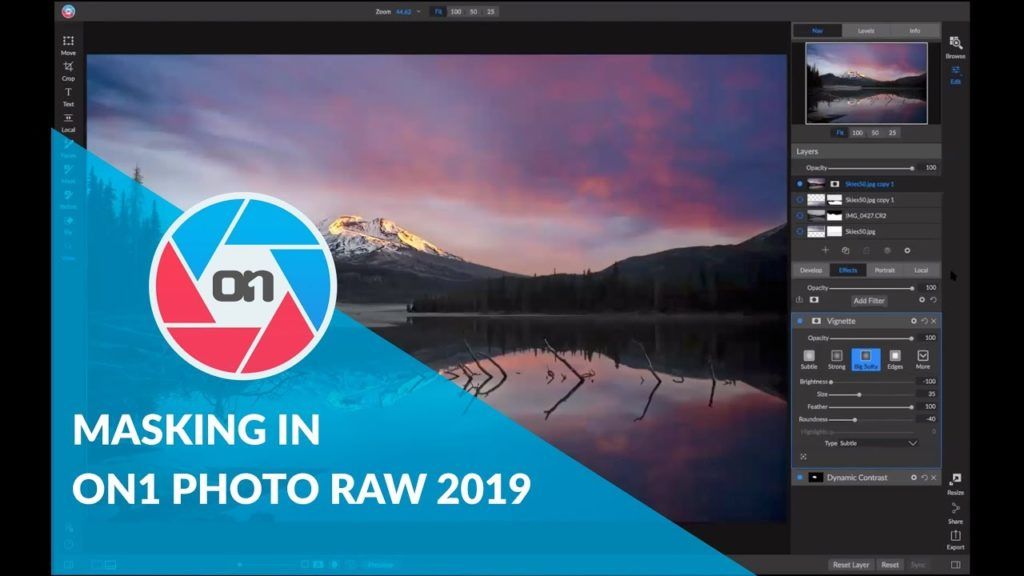Select the Strong vignette preset
The image size is (1024, 576).
point(837,359)
